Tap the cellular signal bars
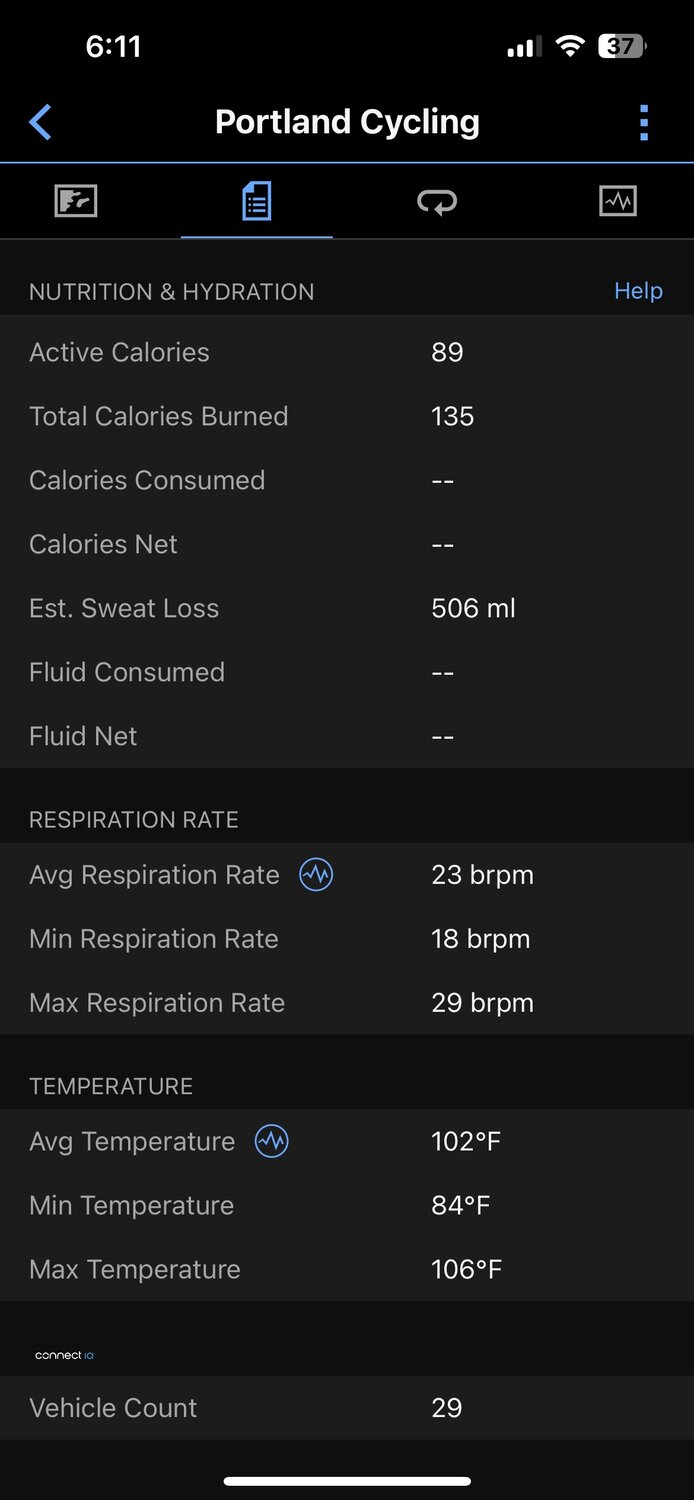694x1500 pixels. coord(524,47)
